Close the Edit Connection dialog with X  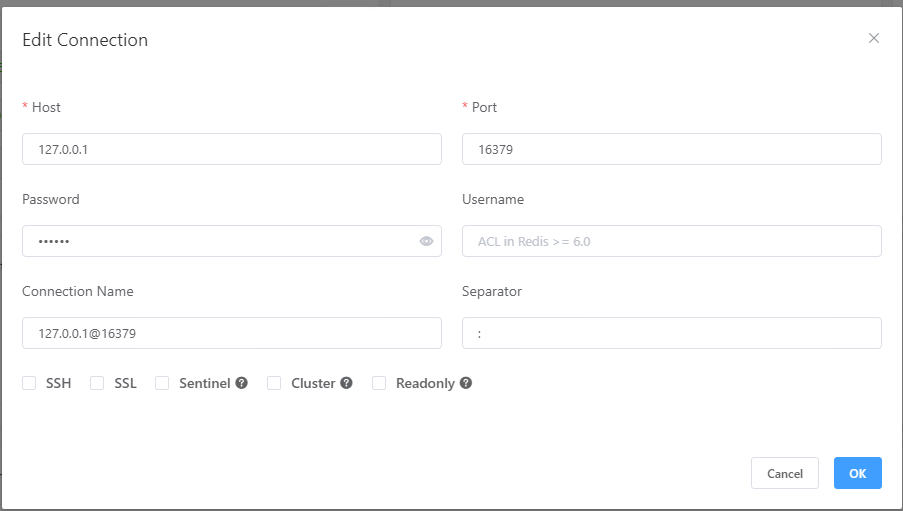[874, 38]
